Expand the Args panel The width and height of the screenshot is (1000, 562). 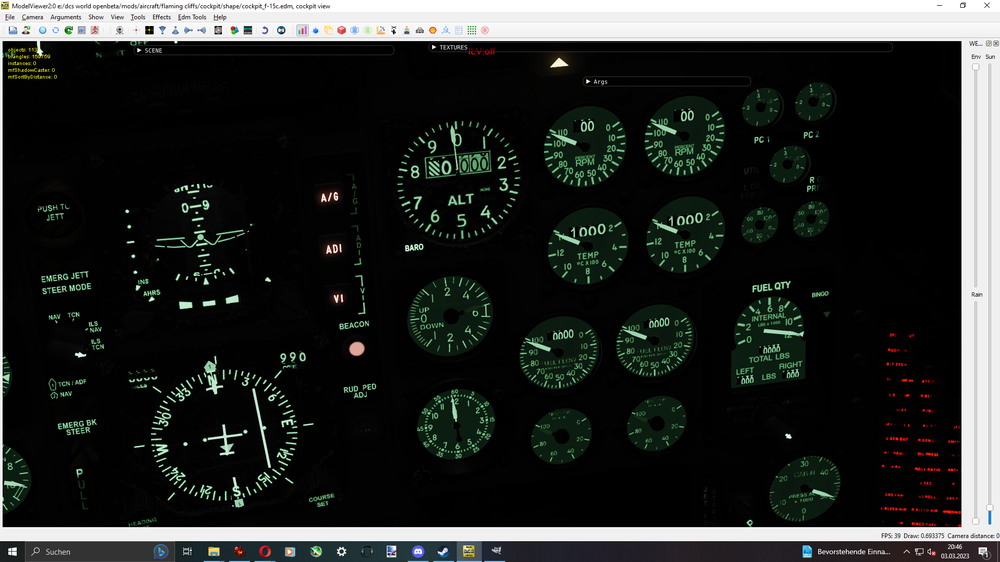[x=588, y=82]
